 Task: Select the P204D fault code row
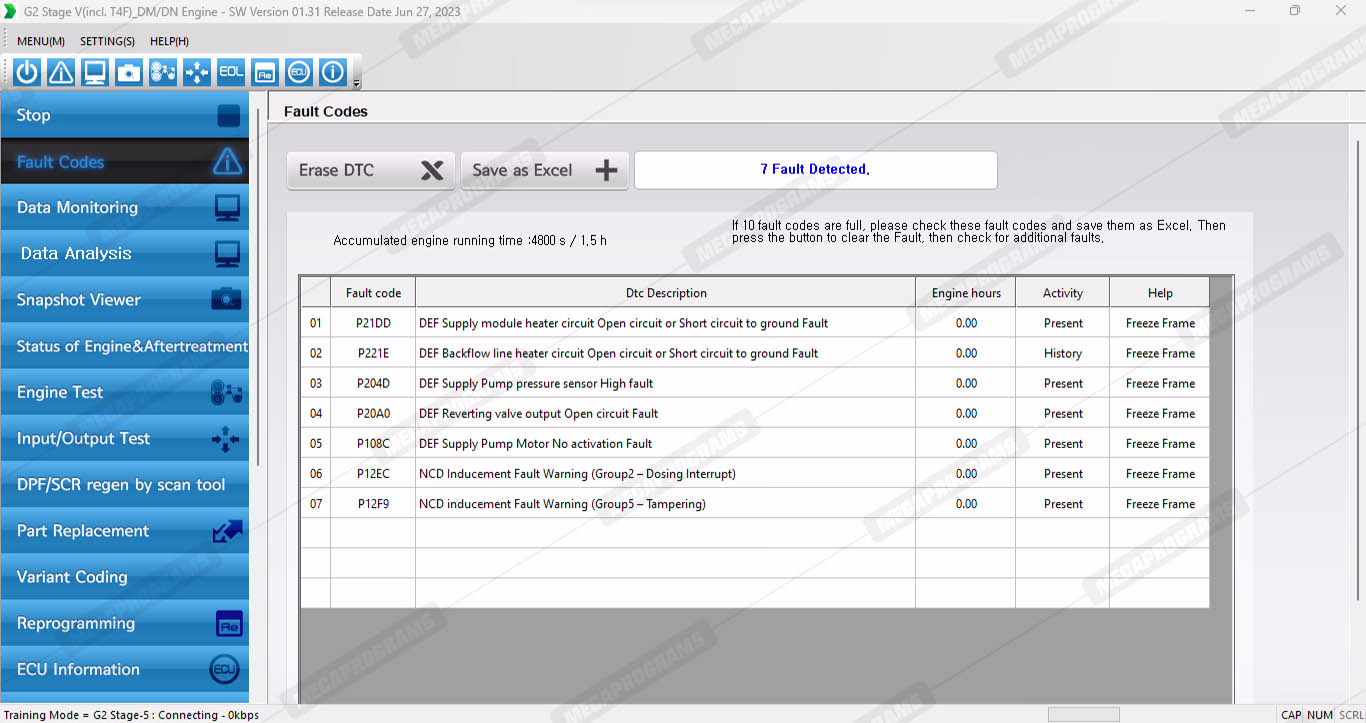[x=372, y=383]
